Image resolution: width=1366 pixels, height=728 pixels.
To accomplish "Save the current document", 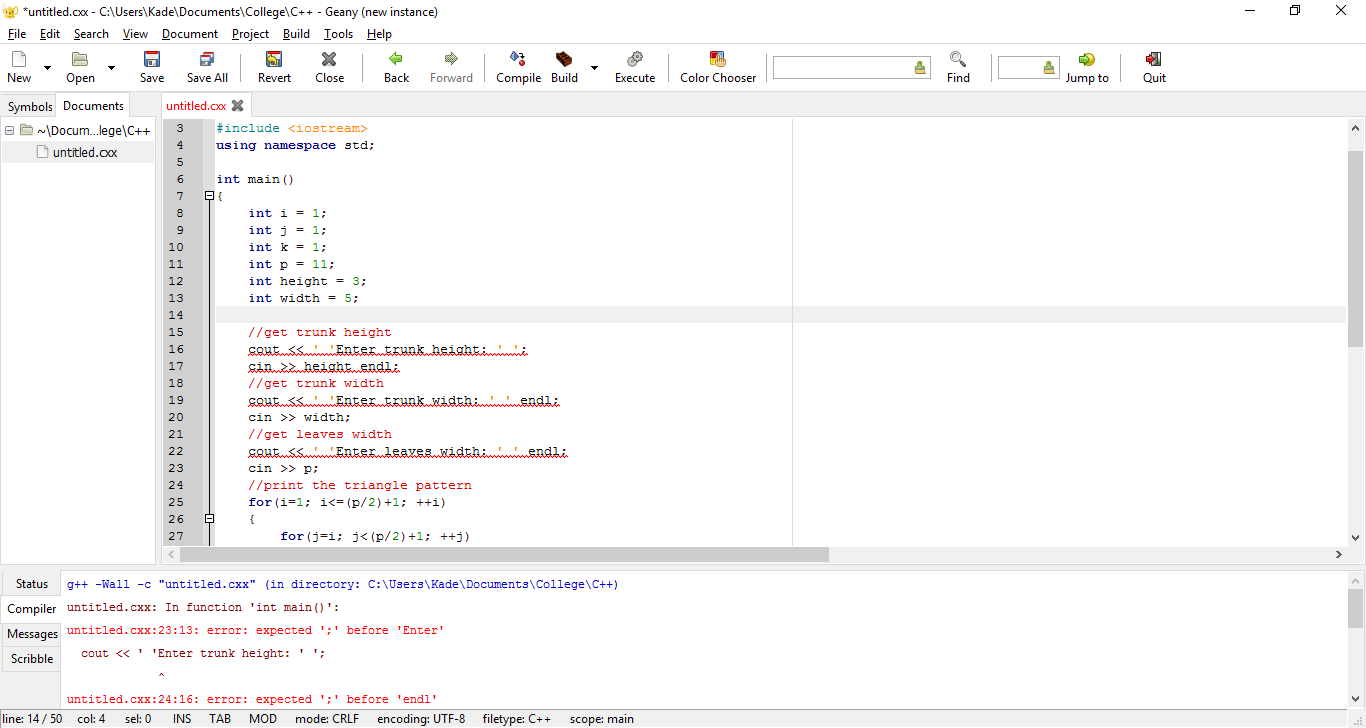I will click(151, 67).
